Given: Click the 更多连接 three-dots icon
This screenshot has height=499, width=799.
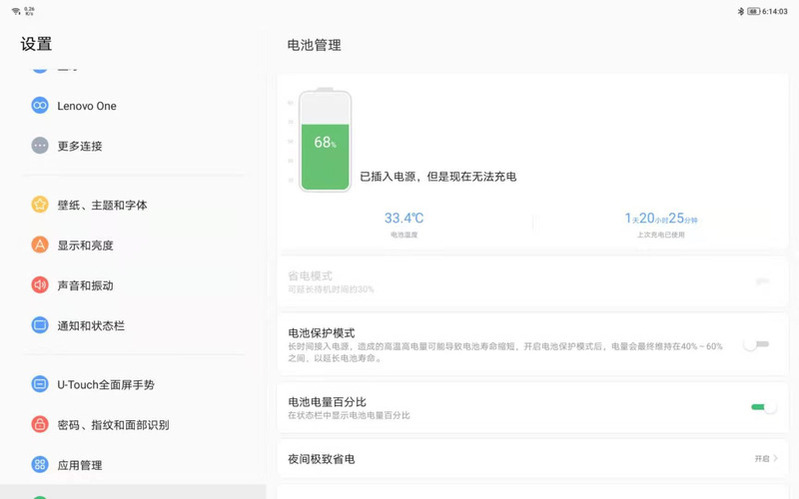Looking at the screenshot, I should (x=40, y=146).
